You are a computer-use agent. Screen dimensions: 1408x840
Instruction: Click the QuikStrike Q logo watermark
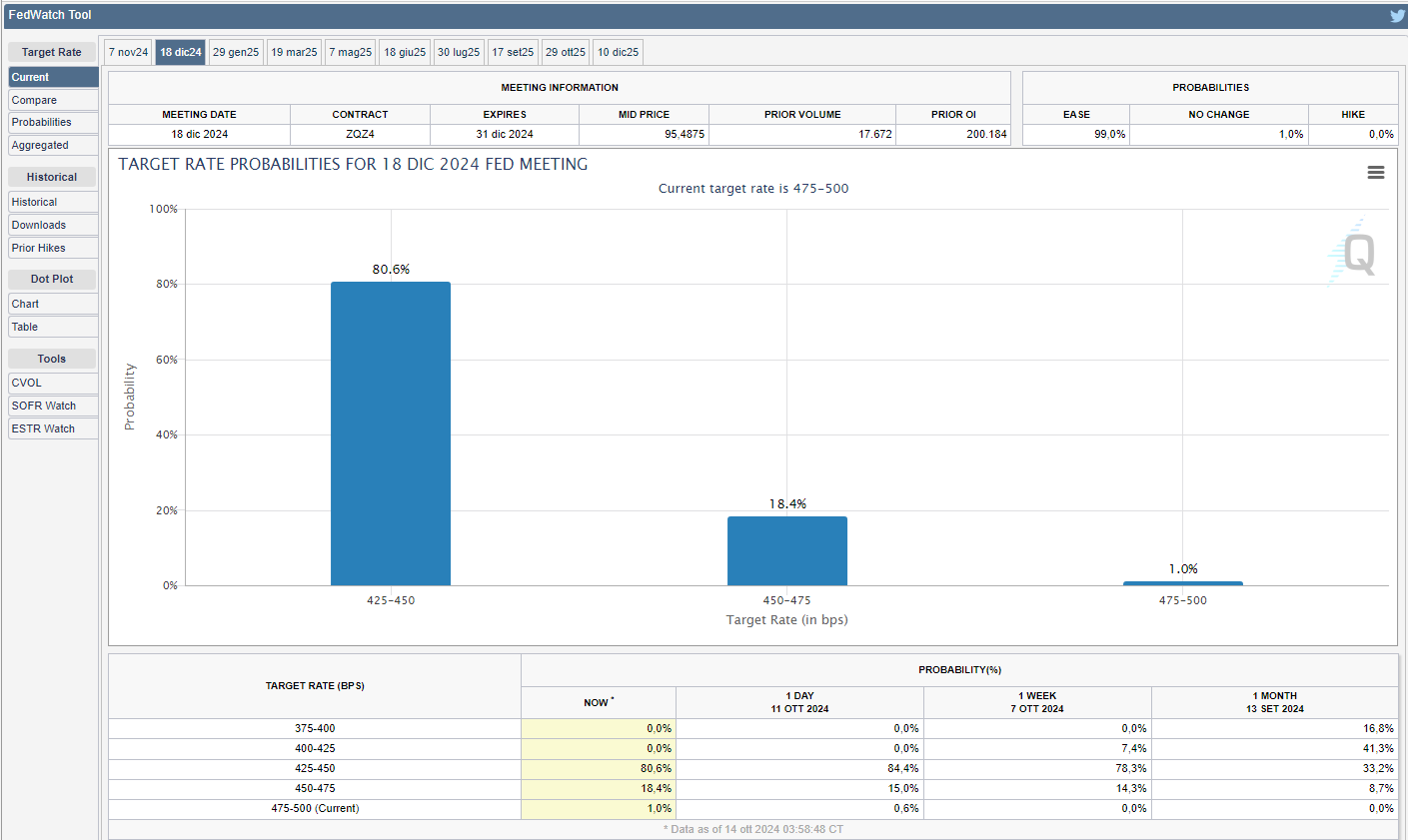tap(1354, 253)
